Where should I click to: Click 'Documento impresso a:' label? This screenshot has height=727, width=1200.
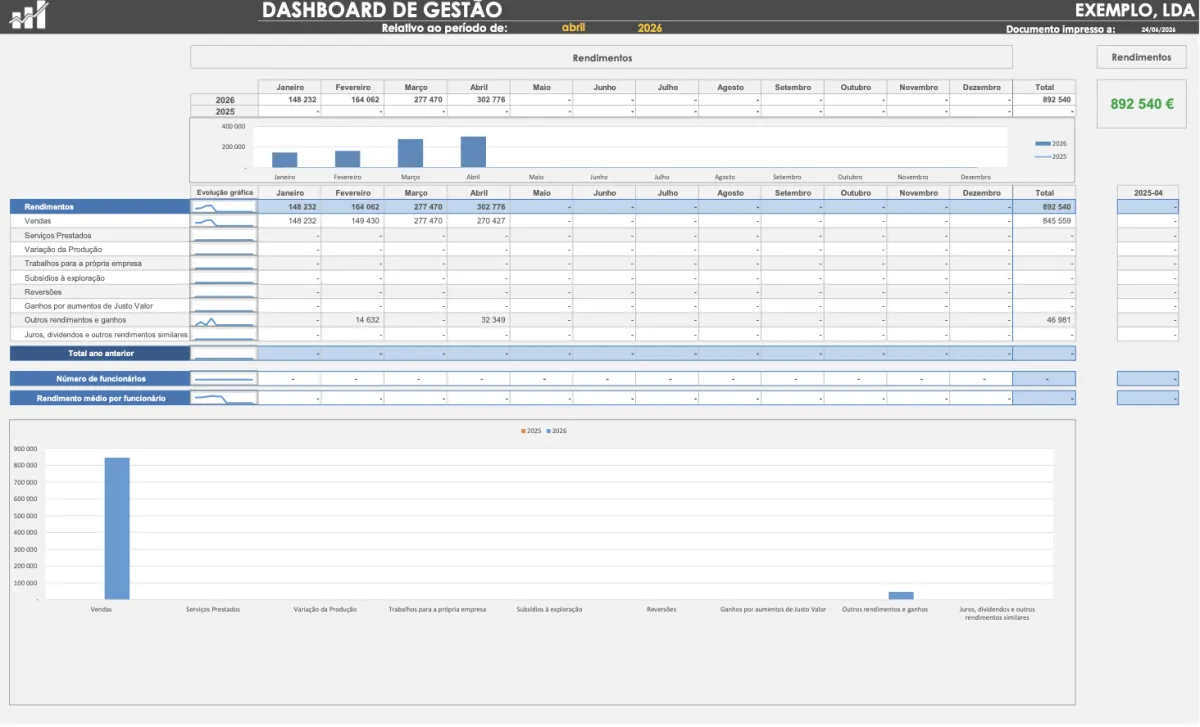click(1060, 29)
